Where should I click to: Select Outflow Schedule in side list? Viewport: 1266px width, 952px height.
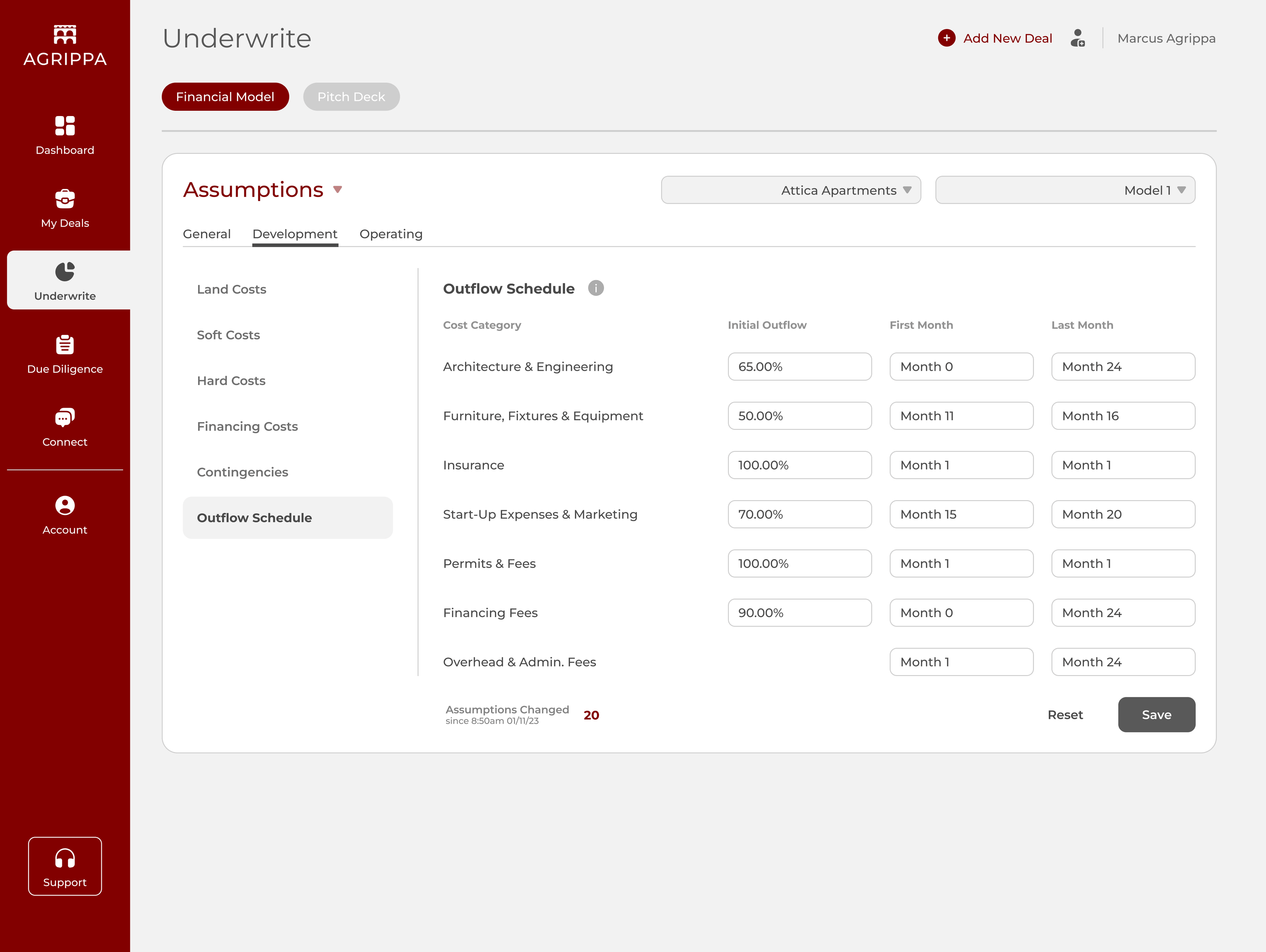point(288,518)
